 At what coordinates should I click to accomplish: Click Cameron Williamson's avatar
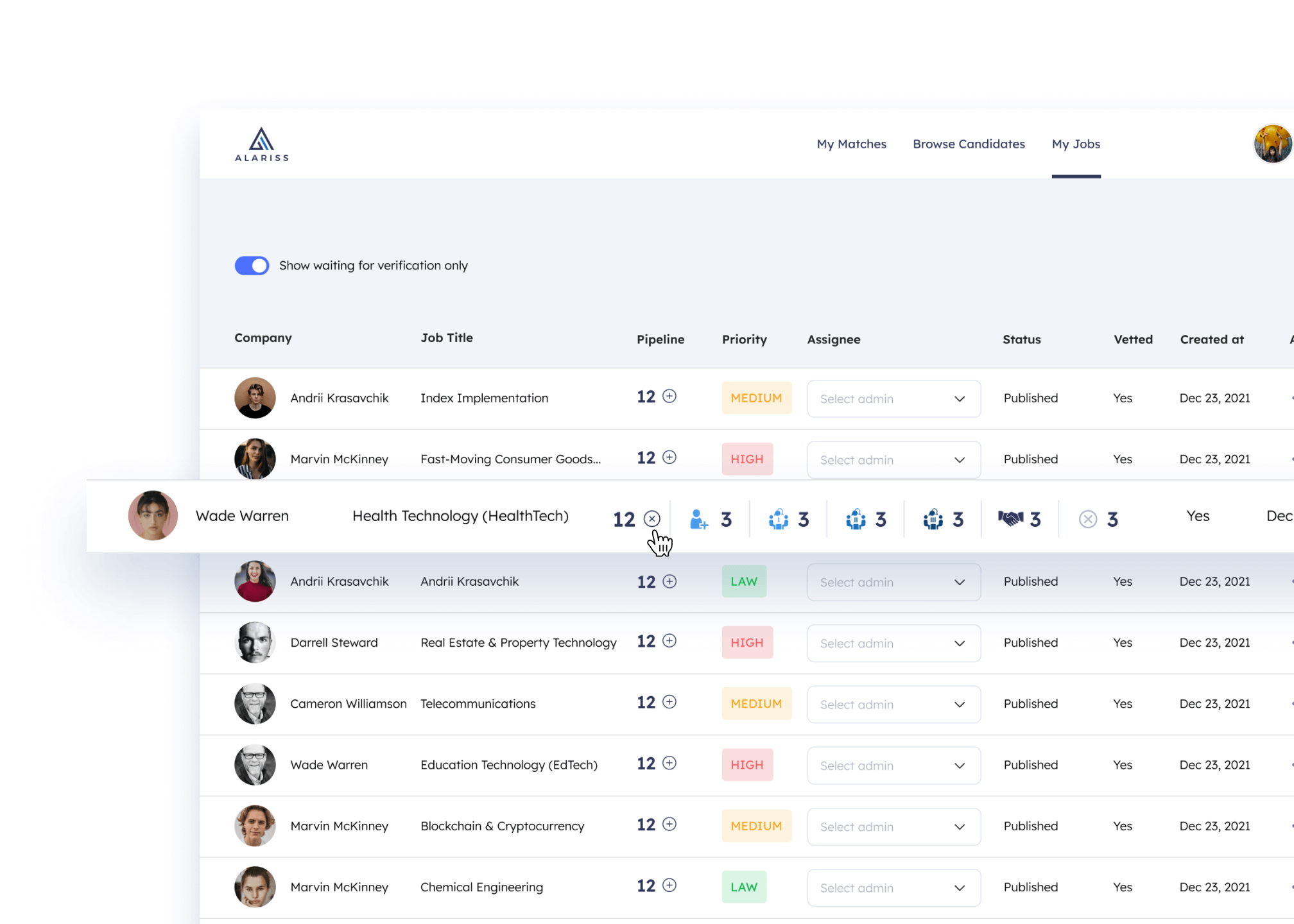coord(255,704)
